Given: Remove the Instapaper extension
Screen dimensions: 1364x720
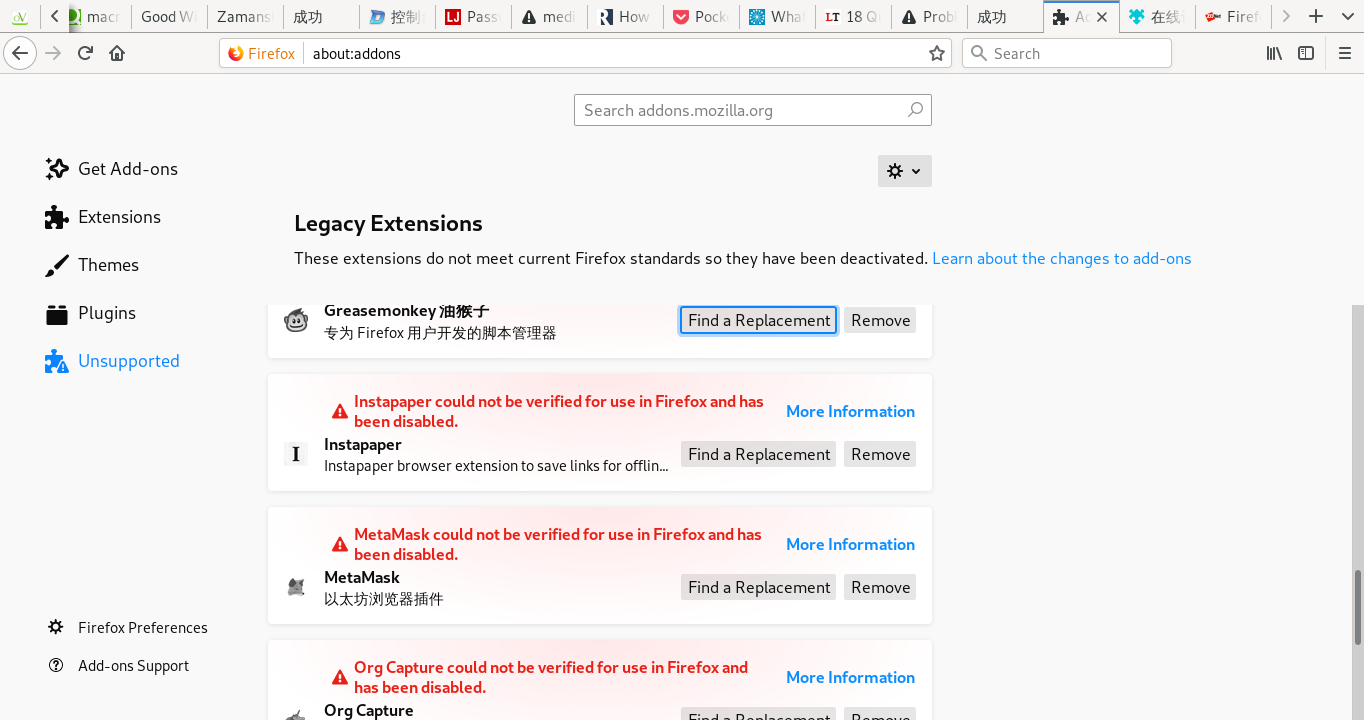Looking at the screenshot, I should click(880, 454).
